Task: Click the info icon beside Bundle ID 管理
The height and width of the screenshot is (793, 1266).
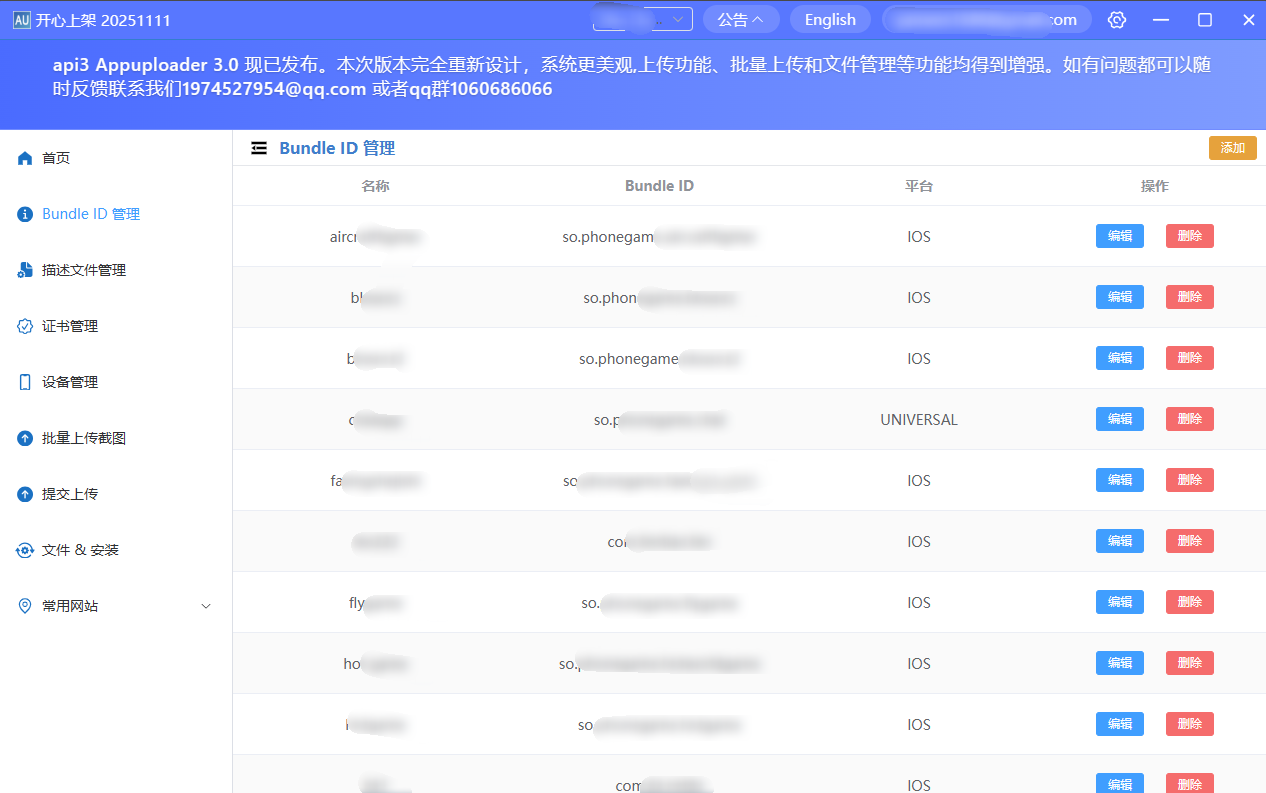Action: [25, 214]
